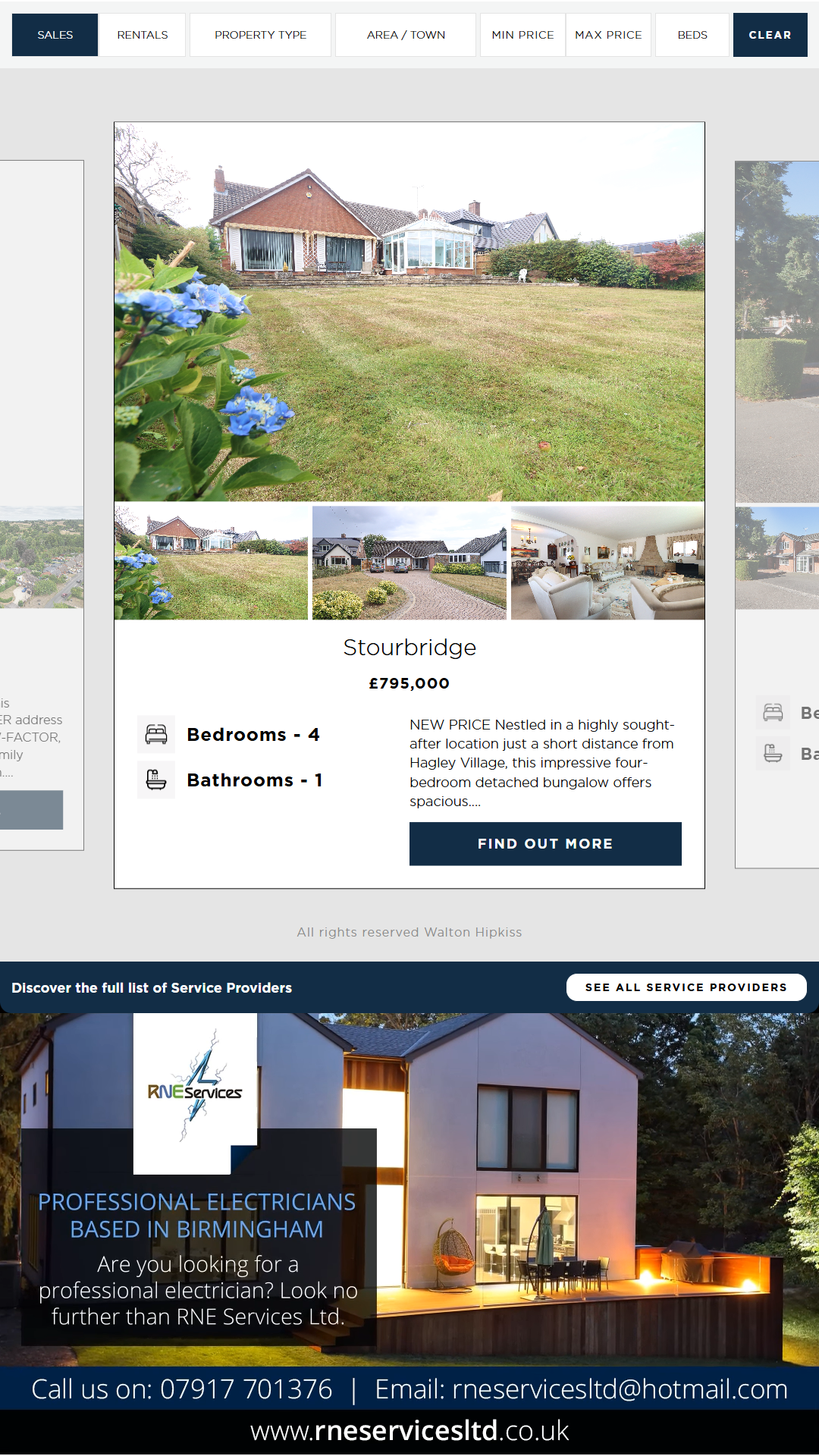Viewport: 819px width, 1456px height.
Task: Open the MAX PRICE dropdown
Action: (608, 35)
